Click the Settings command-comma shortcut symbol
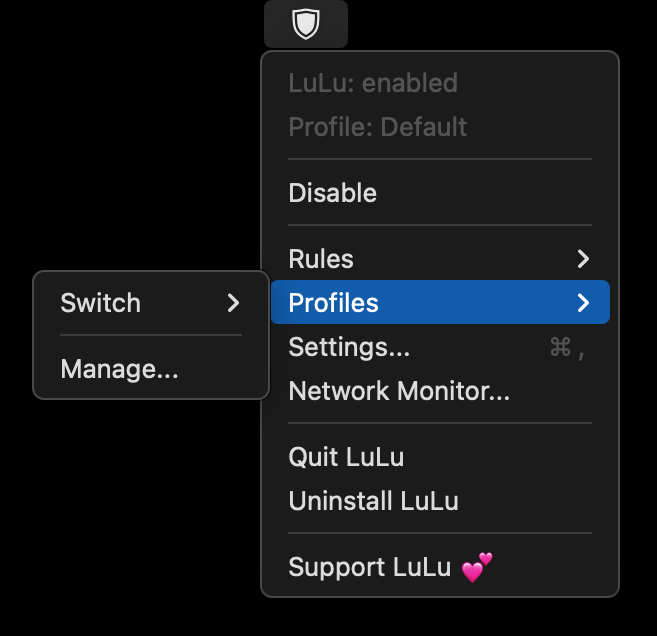 click(x=567, y=347)
